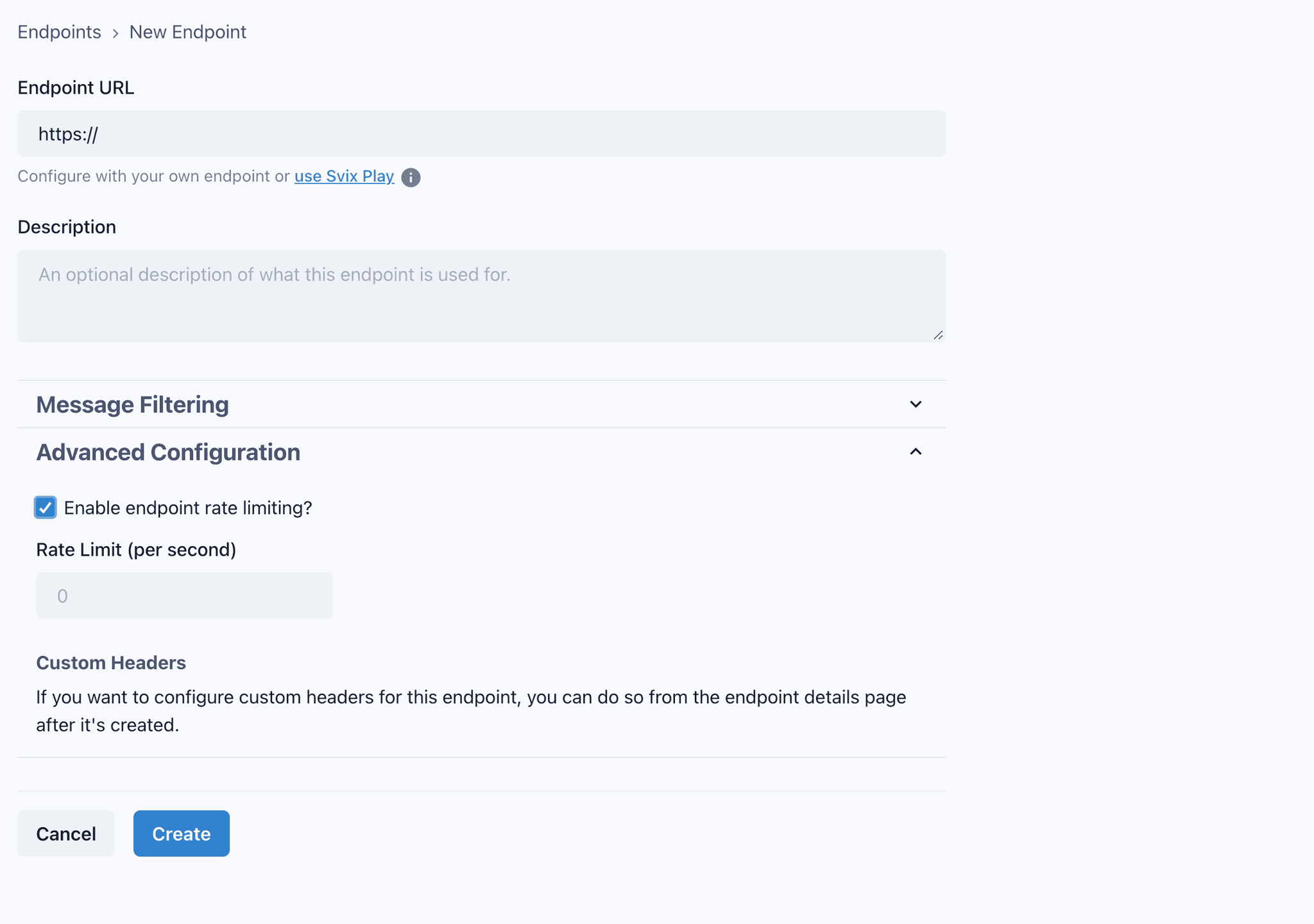The height and width of the screenshot is (924, 1314).
Task: Click the "Endpoint URL" field label
Action: [76, 88]
